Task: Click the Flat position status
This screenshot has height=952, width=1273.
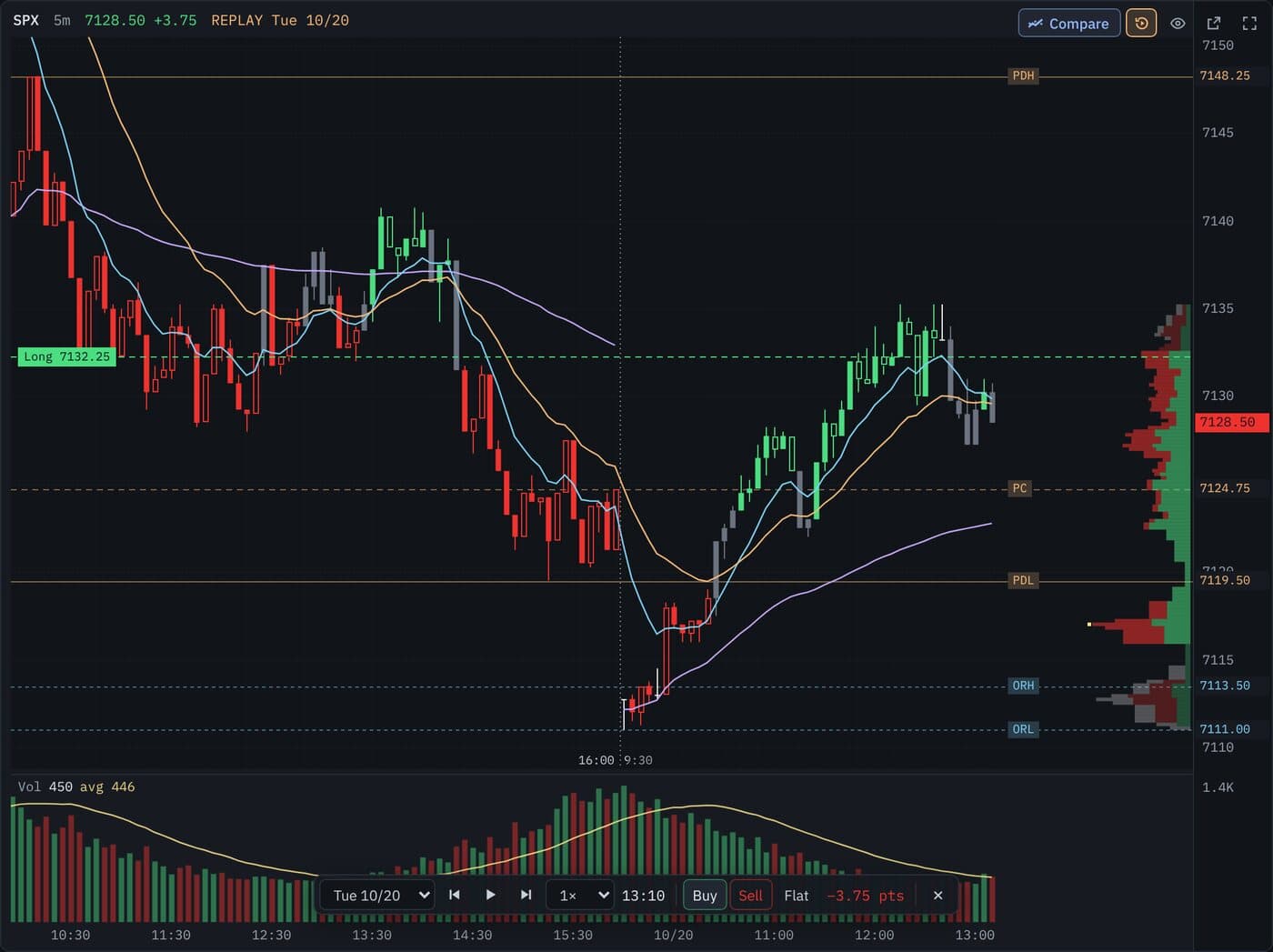Action: 797,896
